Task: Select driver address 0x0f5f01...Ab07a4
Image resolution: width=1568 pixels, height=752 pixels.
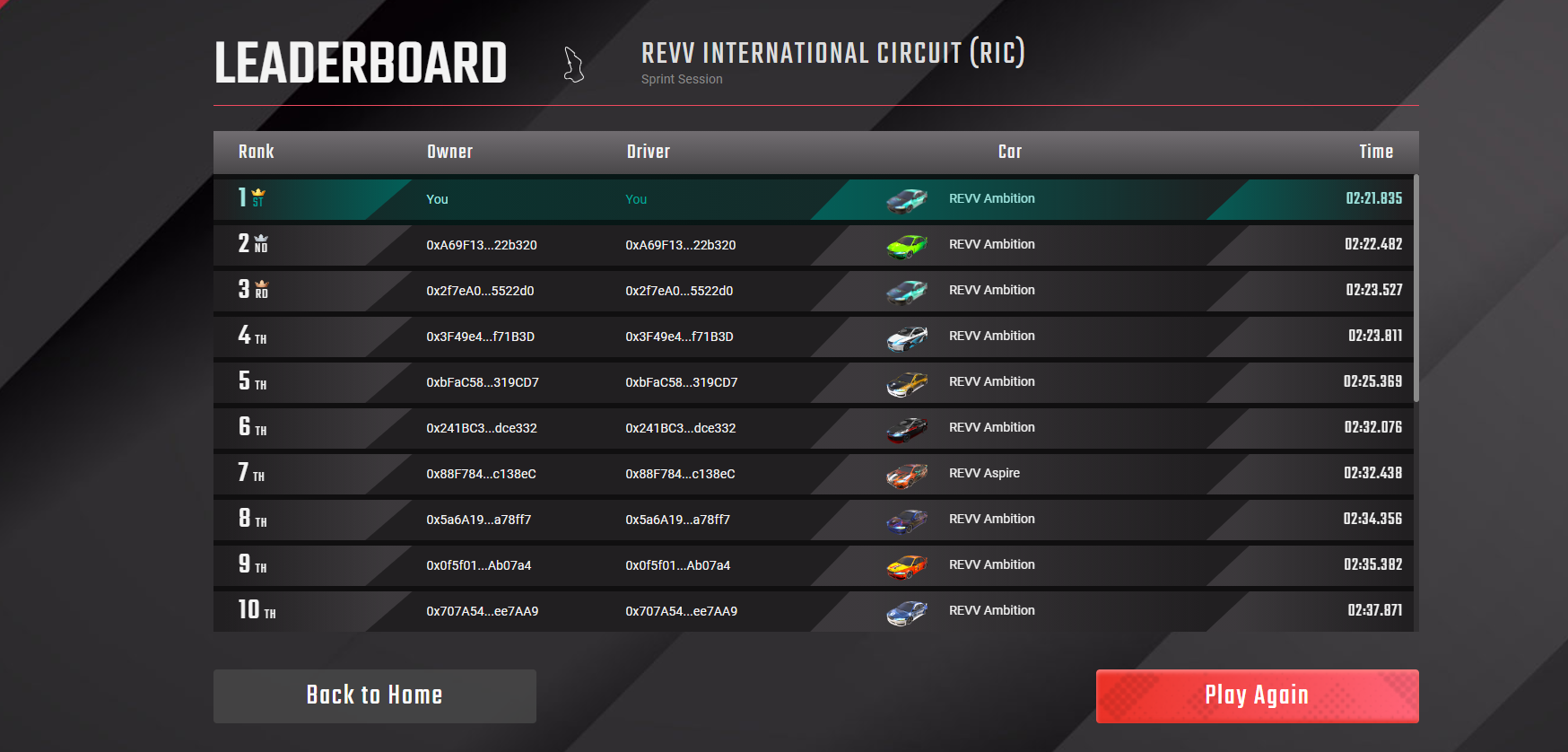Action: (678, 565)
